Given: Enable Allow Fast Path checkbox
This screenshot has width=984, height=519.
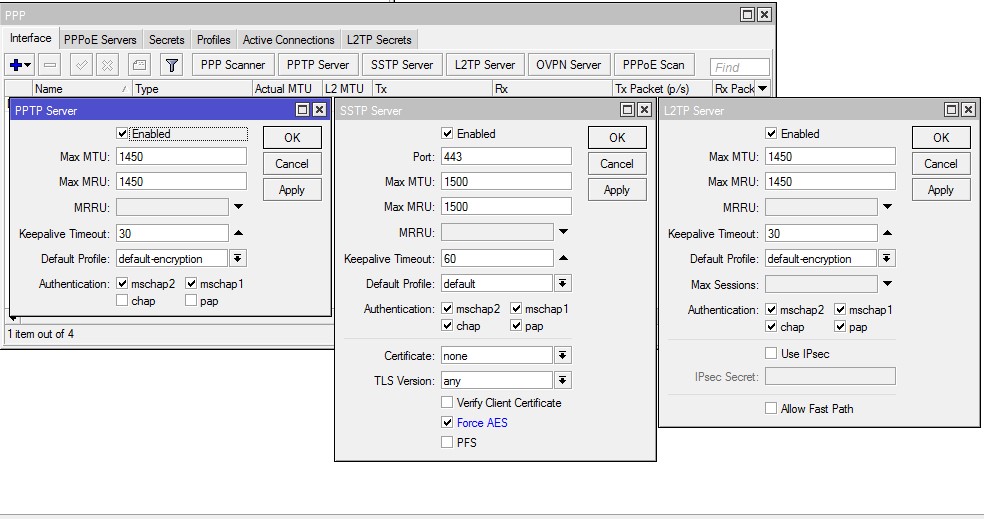Looking at the screenshot, I should point(771,409).
